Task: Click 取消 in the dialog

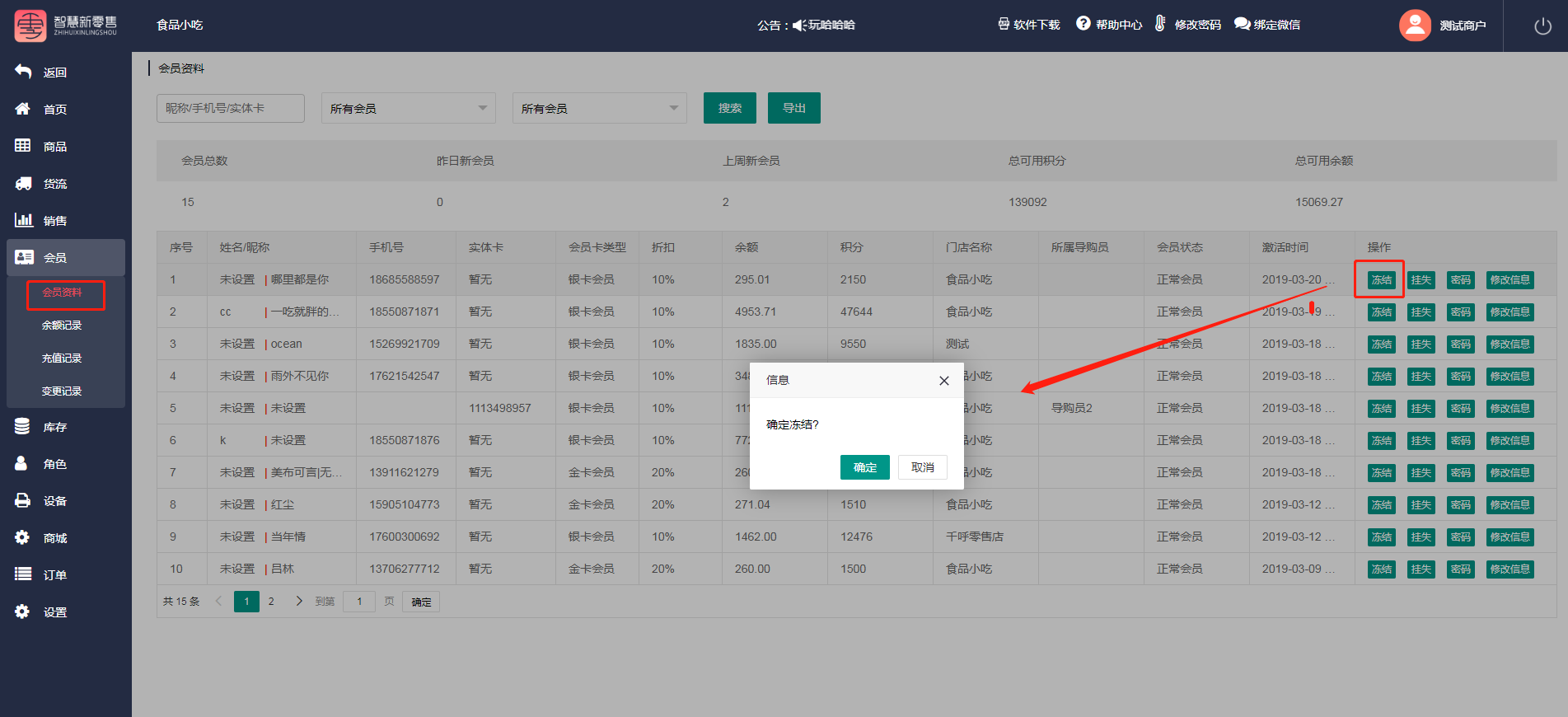Action: point(923,467)
